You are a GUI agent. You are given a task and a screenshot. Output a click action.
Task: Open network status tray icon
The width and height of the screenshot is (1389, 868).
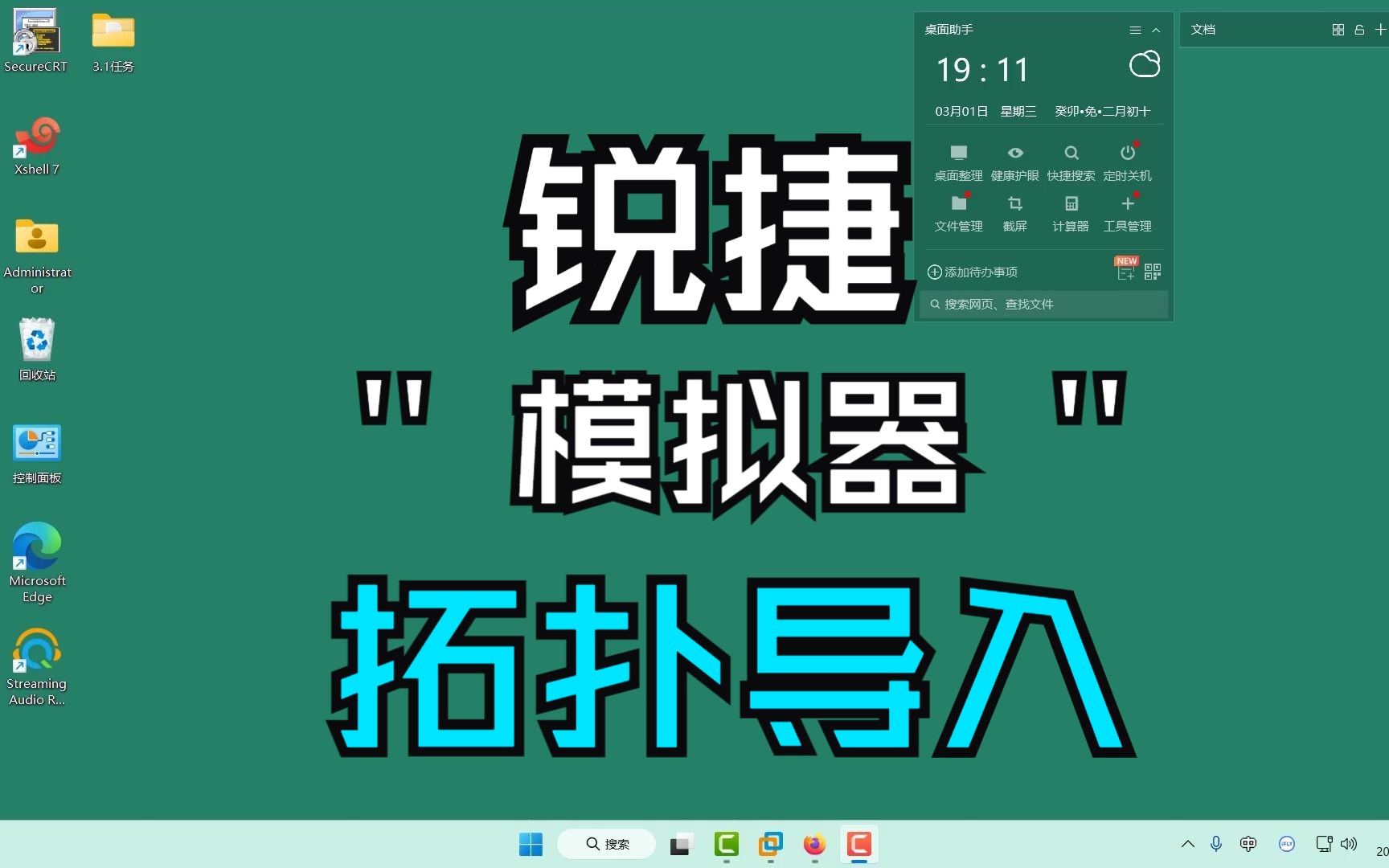(x=1323, y=844)
